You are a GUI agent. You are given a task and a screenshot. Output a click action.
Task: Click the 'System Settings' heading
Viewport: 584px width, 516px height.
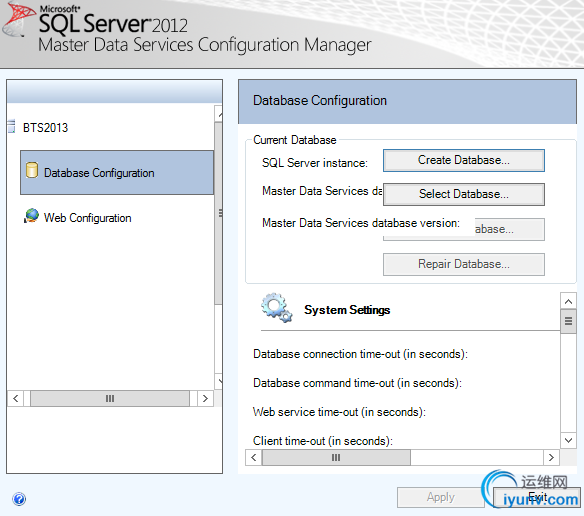tap(347, 310)
